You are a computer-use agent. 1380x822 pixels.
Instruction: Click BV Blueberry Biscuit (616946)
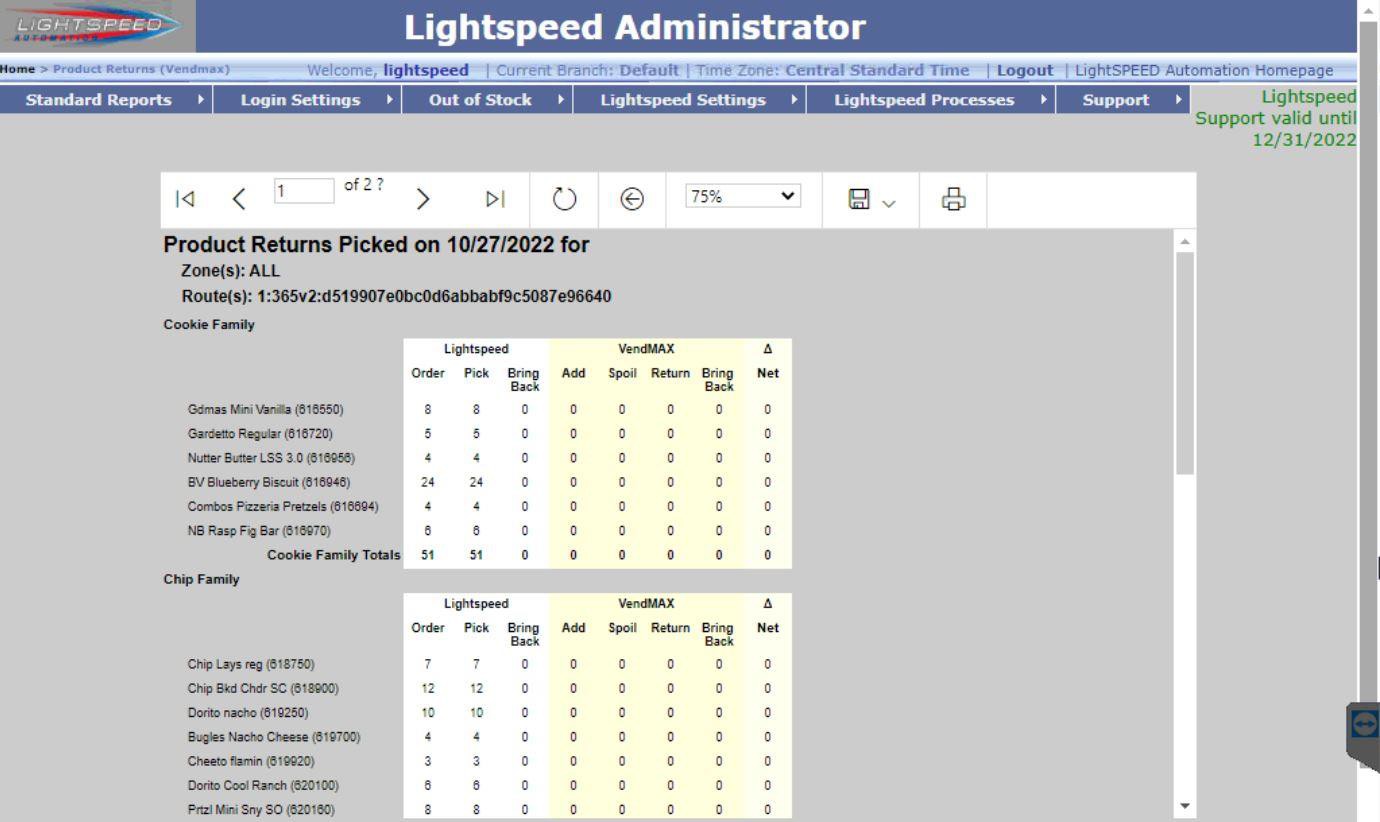[269, 482]
